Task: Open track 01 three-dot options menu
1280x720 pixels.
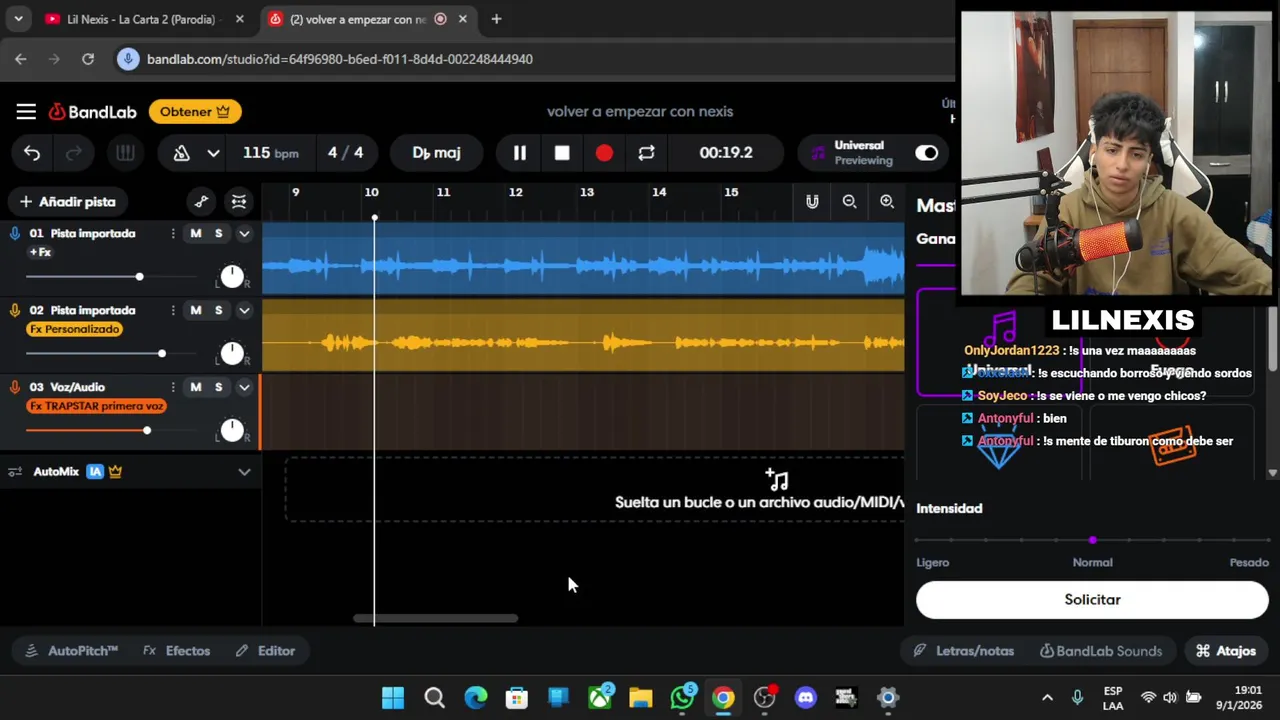Action: [173, 234]
